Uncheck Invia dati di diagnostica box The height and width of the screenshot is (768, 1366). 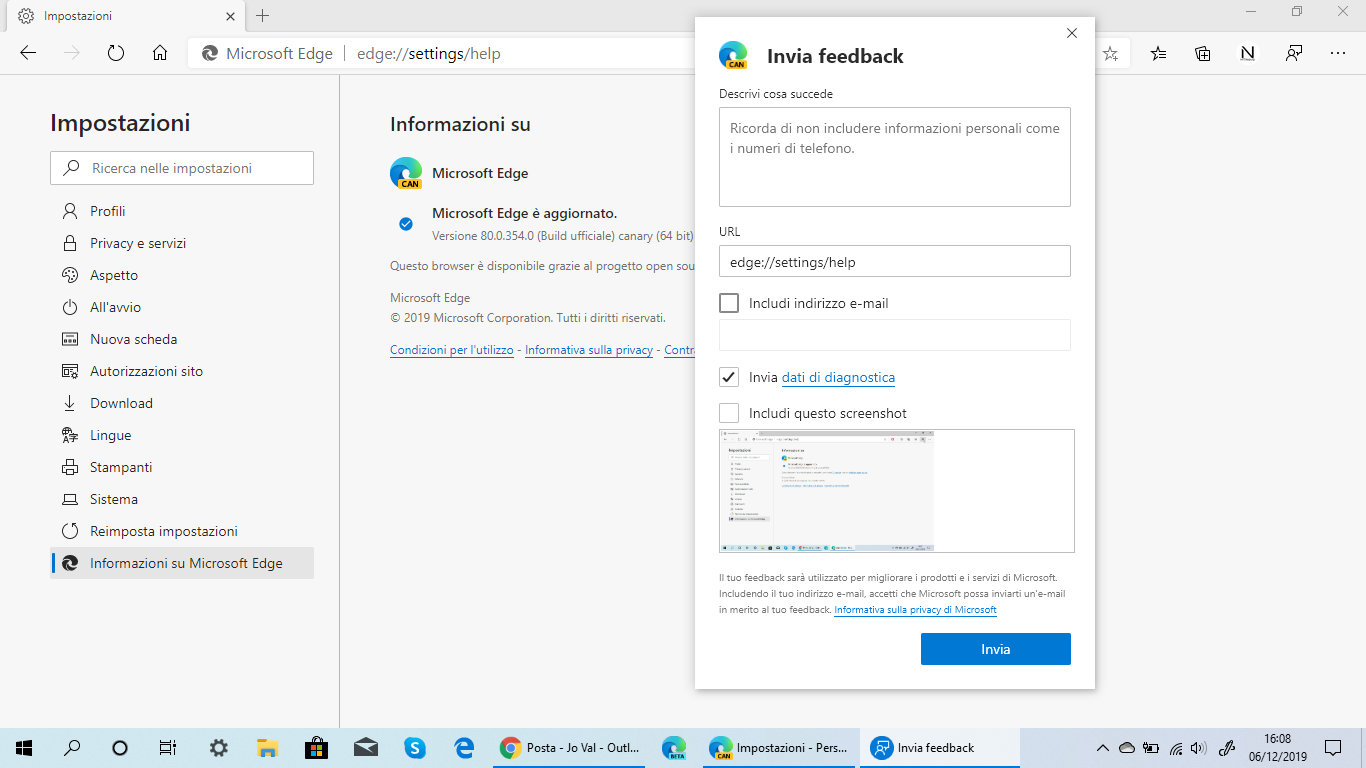(729, 377)
